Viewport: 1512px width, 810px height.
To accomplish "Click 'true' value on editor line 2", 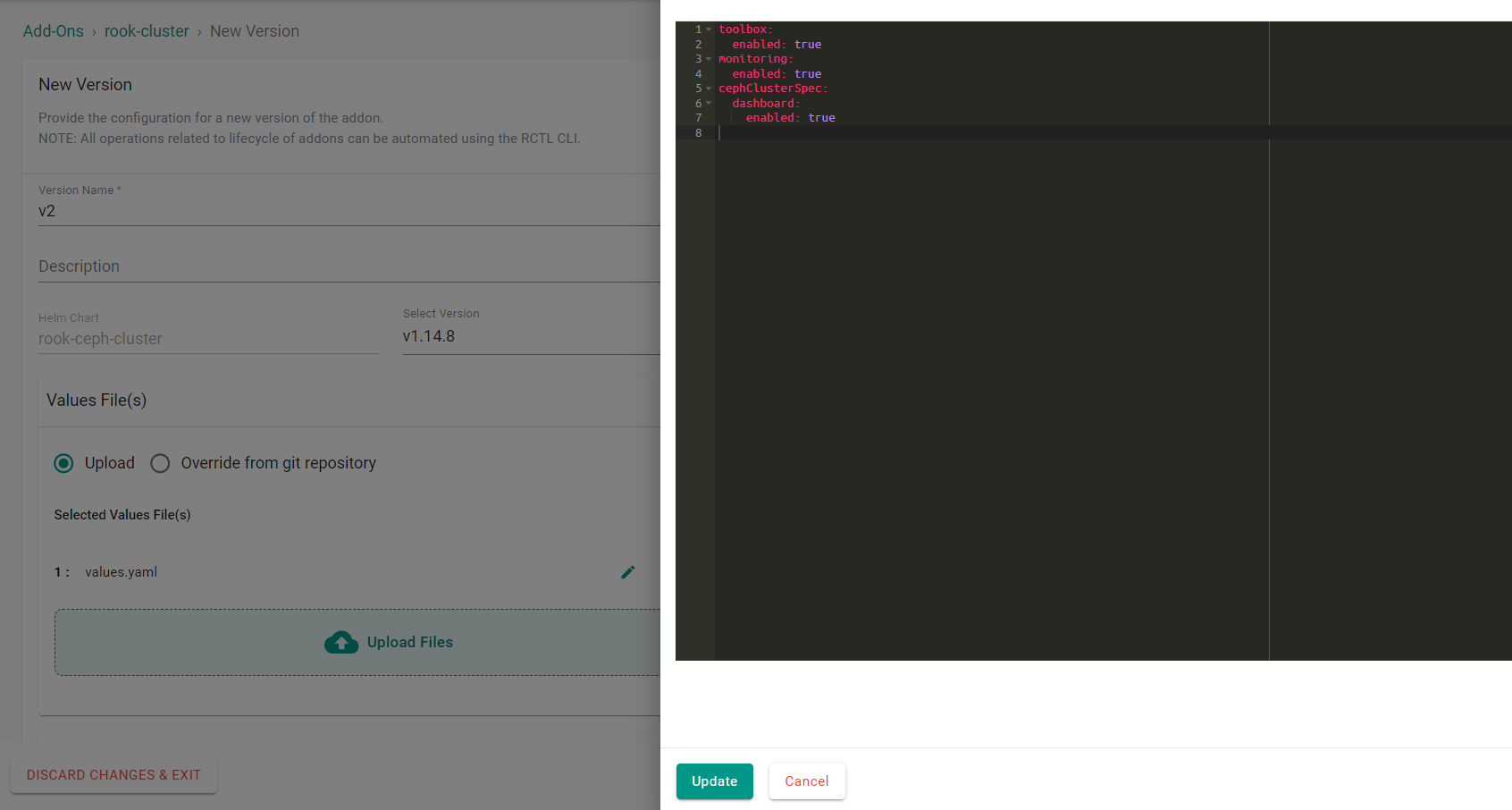I will pos(808,45).
